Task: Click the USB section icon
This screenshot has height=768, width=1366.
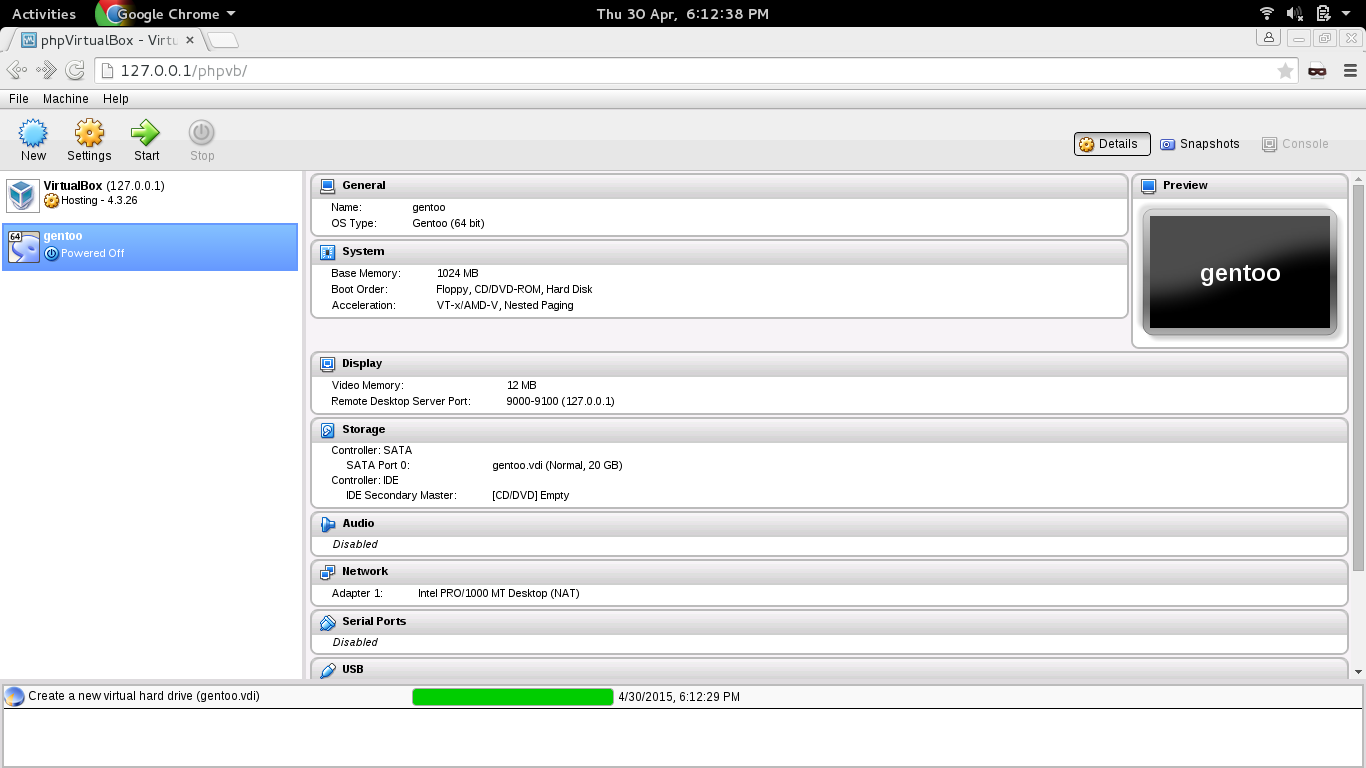Action: 327,670
